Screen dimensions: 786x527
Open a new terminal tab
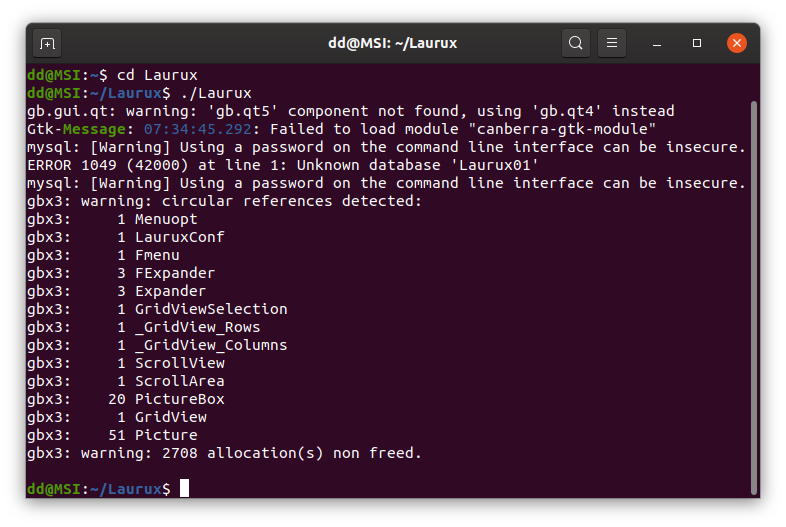click(47, 44)
